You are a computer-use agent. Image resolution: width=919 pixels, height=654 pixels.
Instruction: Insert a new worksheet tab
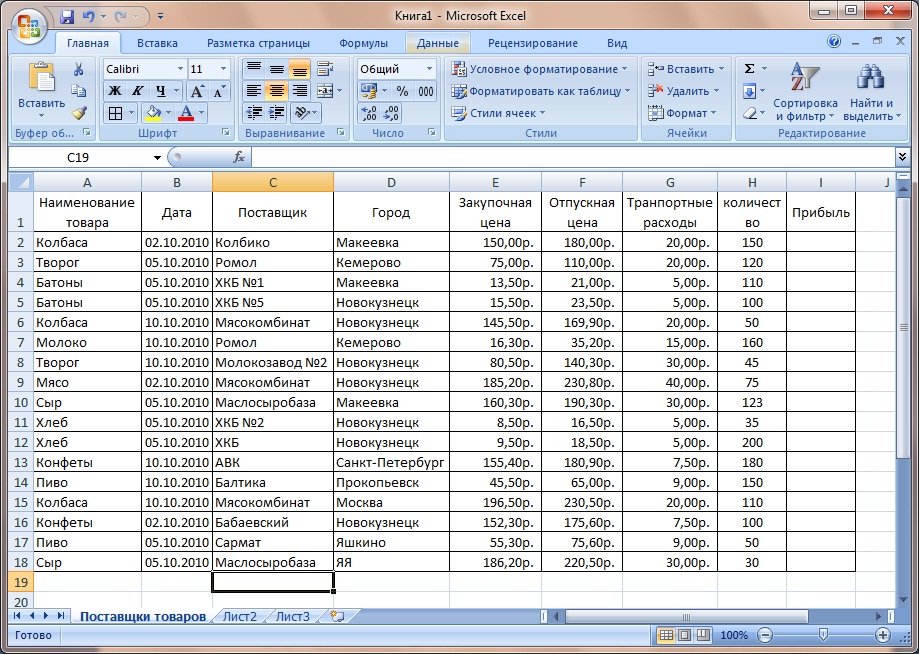coord(337,616)
